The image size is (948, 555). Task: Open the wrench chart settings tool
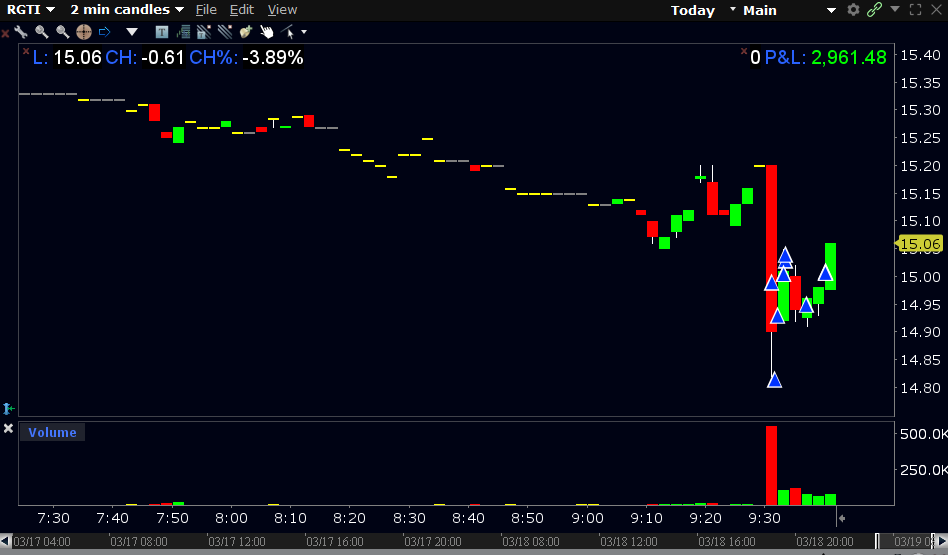tap(21, 31)
